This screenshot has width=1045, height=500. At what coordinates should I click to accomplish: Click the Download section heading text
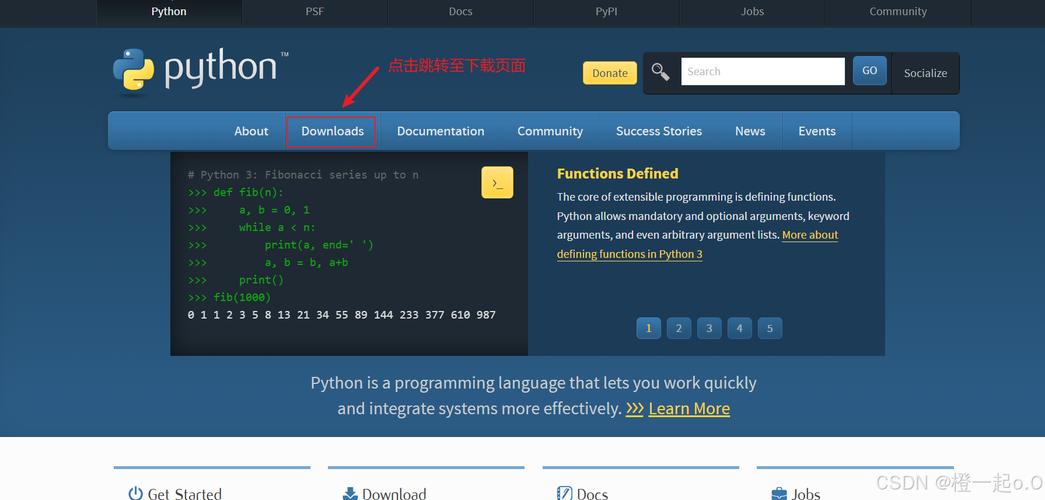394,494
